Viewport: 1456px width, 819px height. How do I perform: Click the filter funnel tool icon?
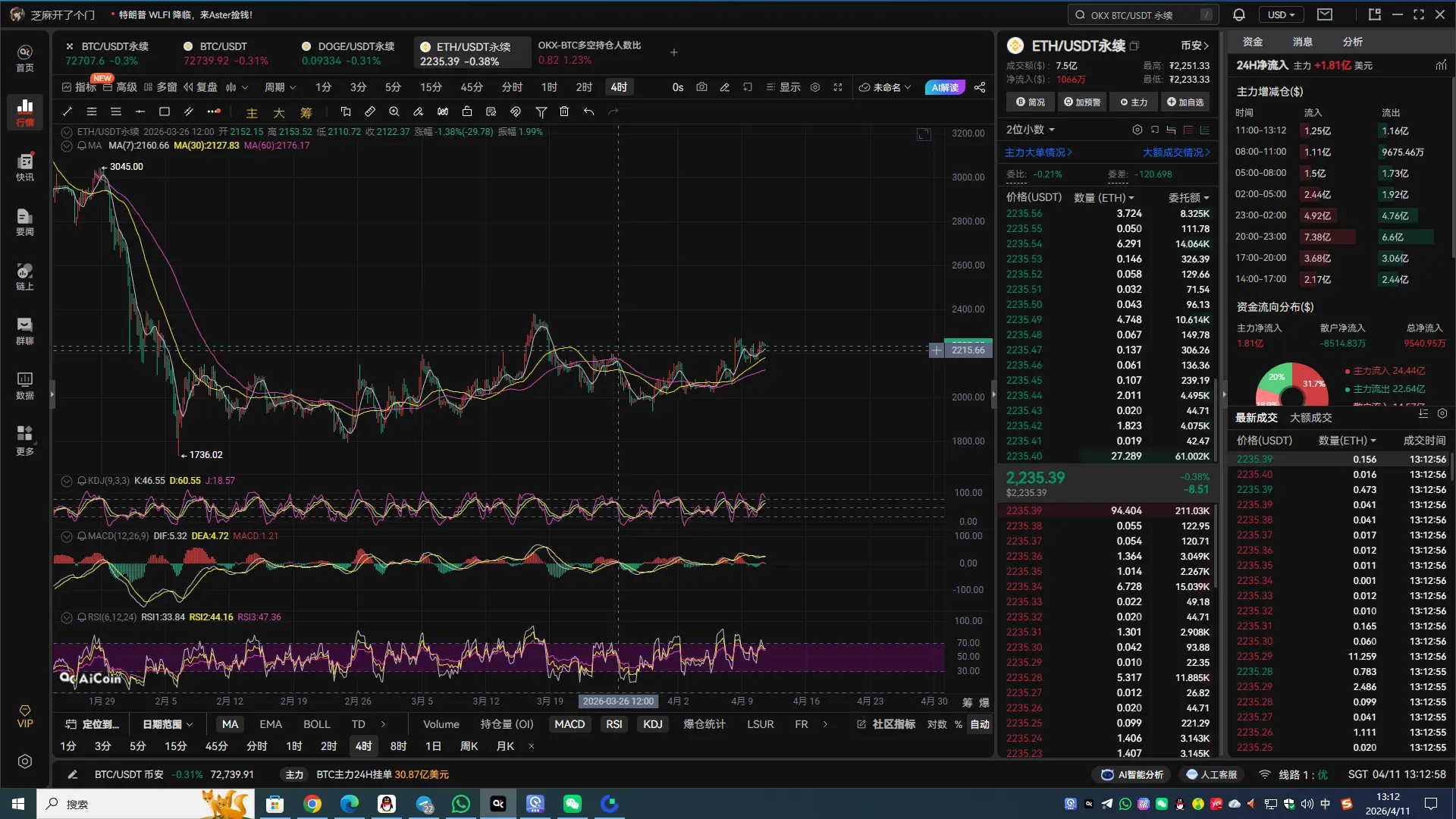tap(541, 111)
